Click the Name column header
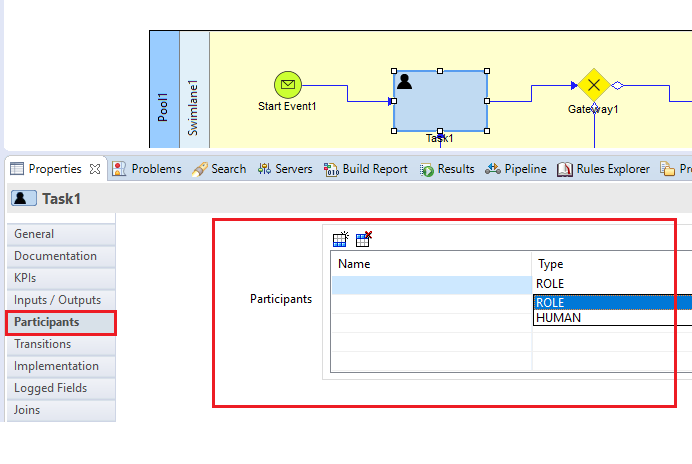 coord(432,264)
